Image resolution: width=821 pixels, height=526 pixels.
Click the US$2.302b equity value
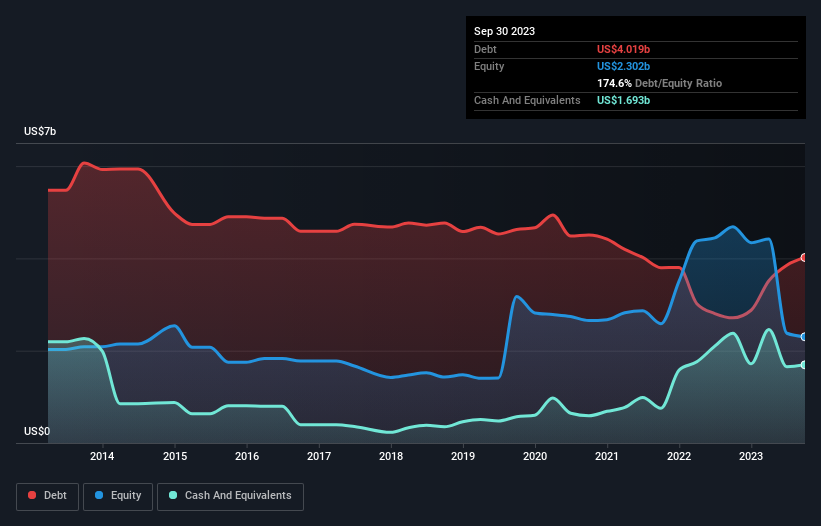(624, 66)
